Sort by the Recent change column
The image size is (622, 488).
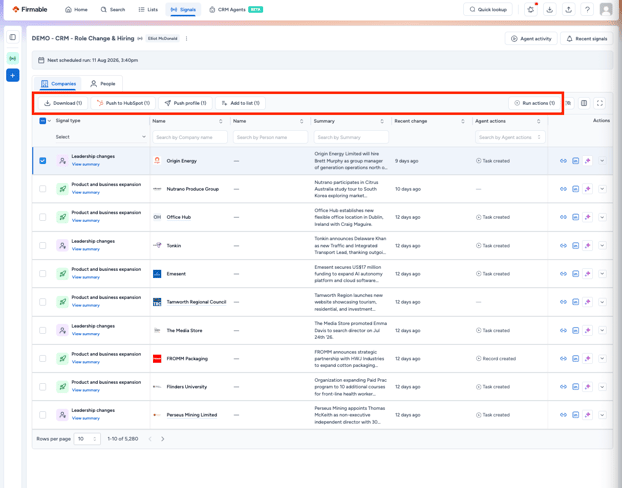pos(463,121)
